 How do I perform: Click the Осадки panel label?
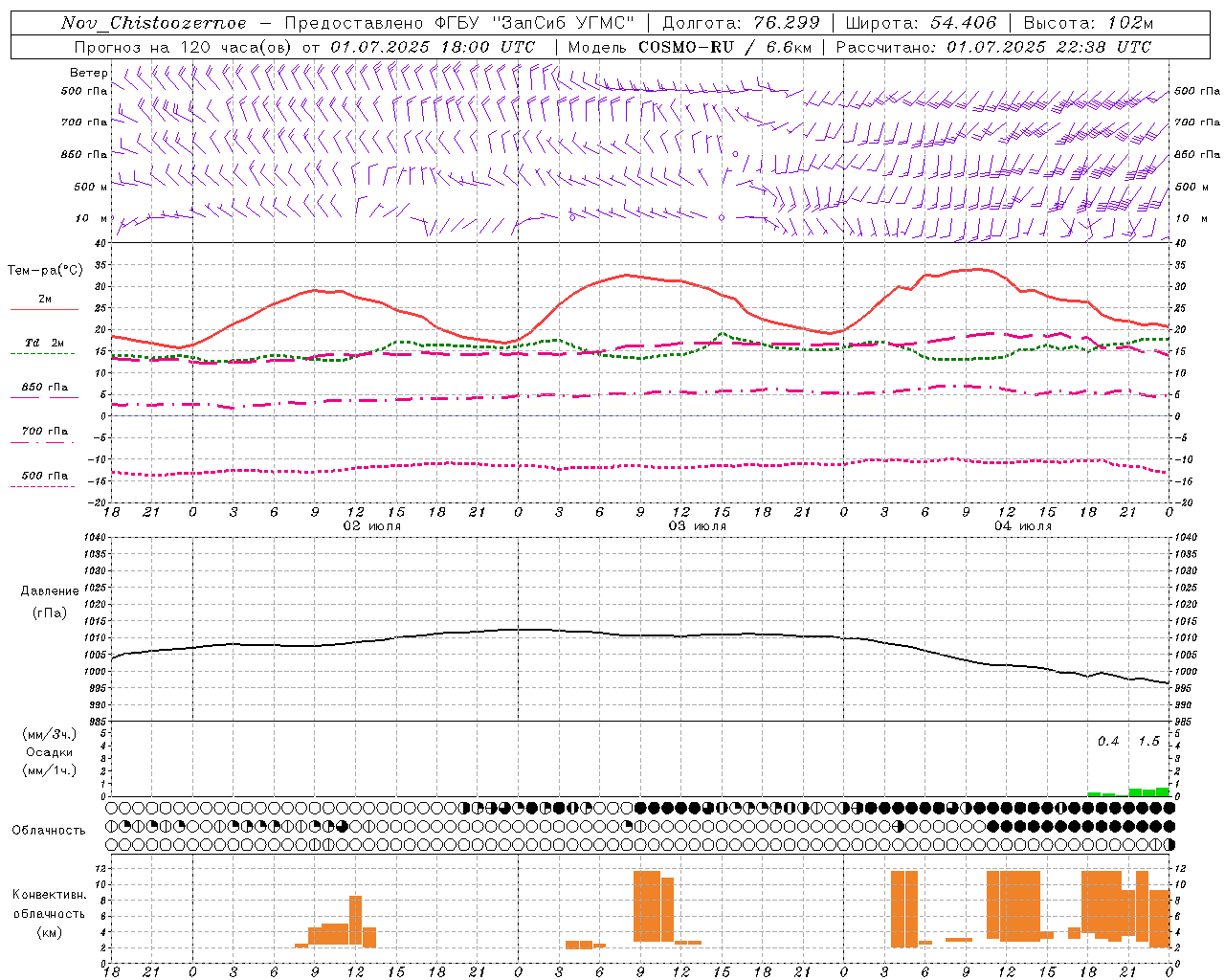click(x=50, y=752)
